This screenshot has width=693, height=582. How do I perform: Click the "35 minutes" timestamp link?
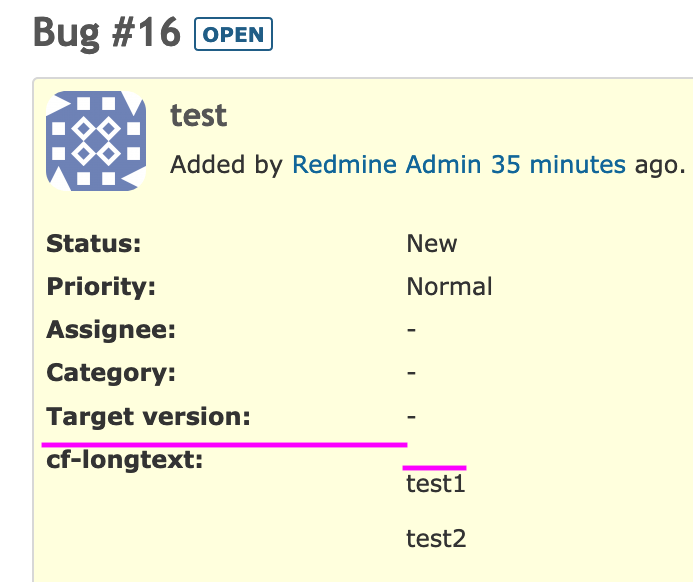click(x=558, y=165)
